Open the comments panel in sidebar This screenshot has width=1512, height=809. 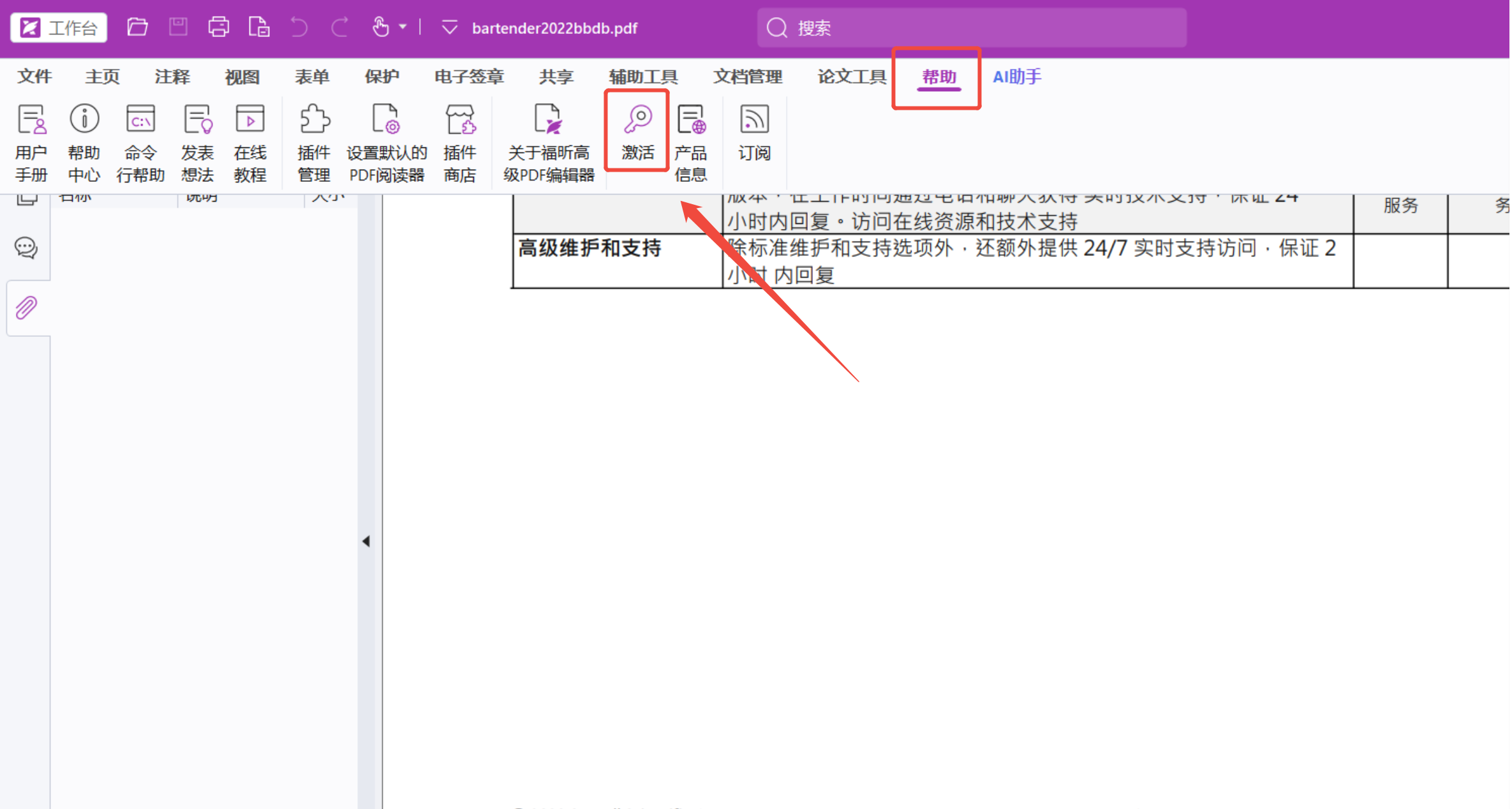pyautogui.click(x=27, y=248)
